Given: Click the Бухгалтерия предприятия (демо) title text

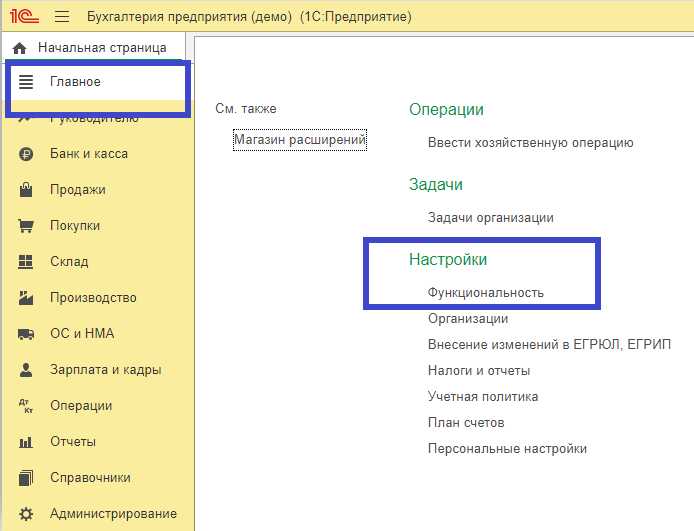Looking at the screenshot, I should (189, 17).
